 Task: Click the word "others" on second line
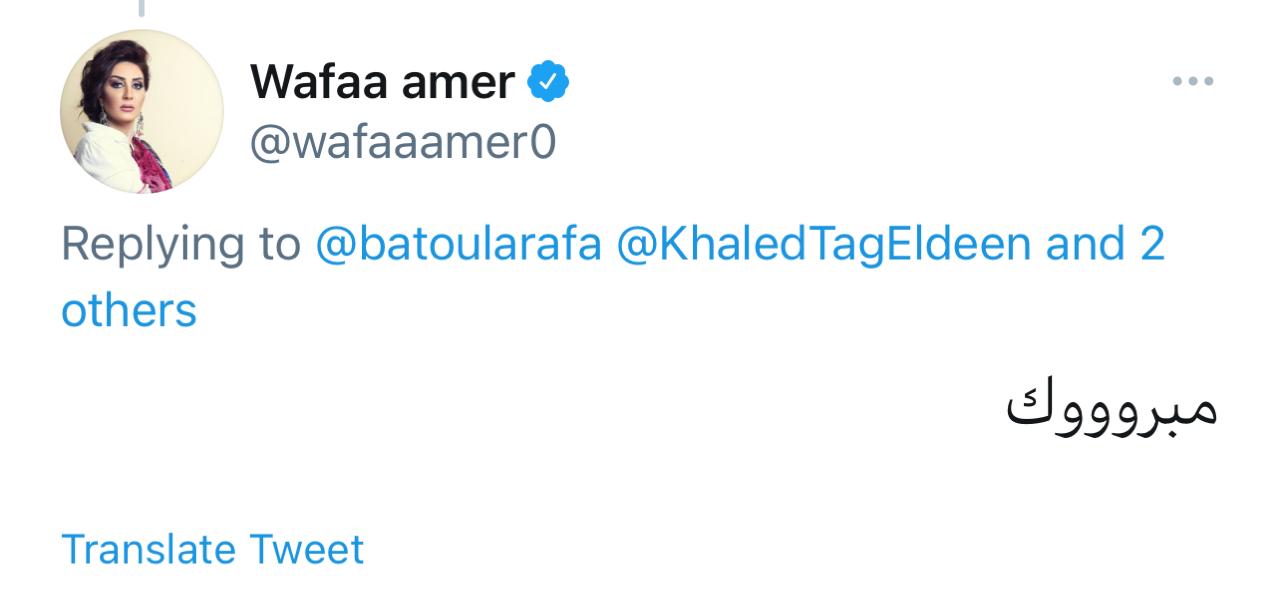click(129, 311)
